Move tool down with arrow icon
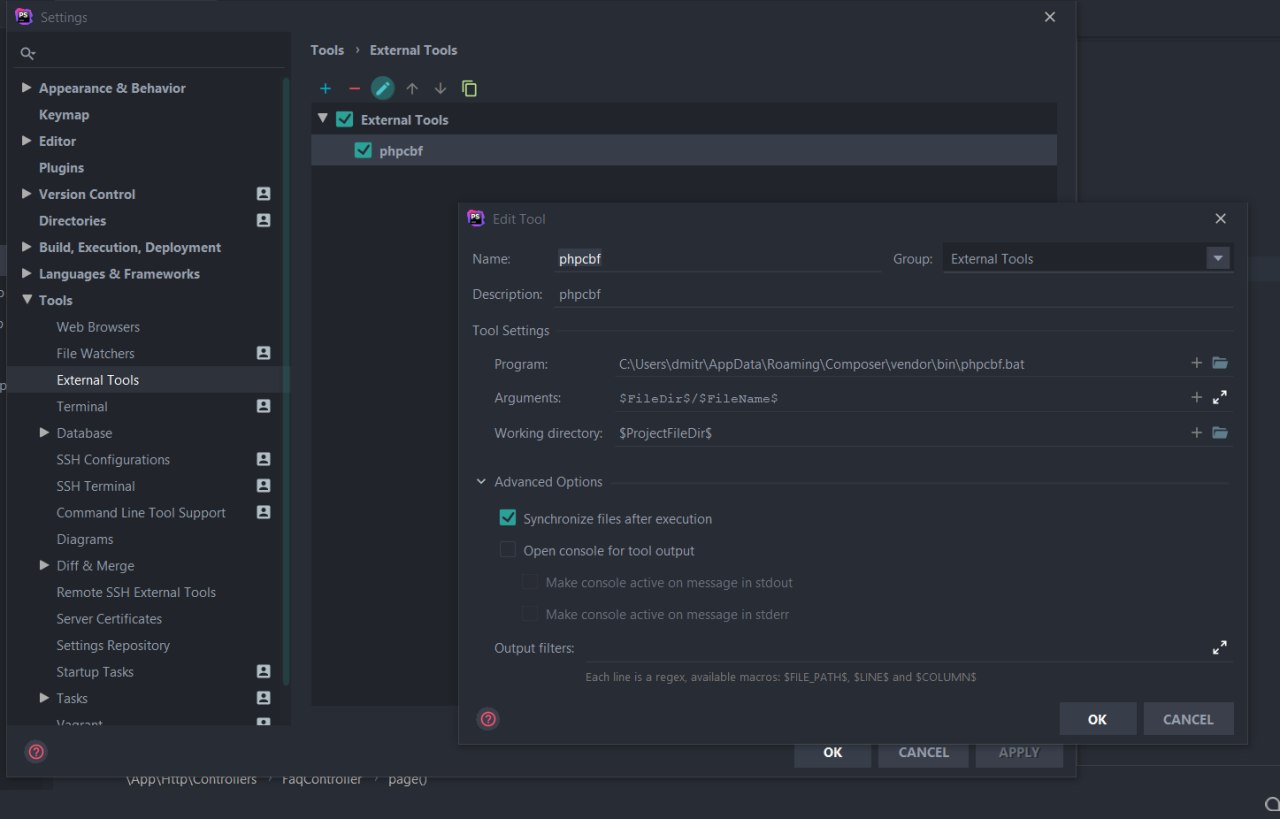Viewport: 1280px width, 819px height. pos(440,89)
